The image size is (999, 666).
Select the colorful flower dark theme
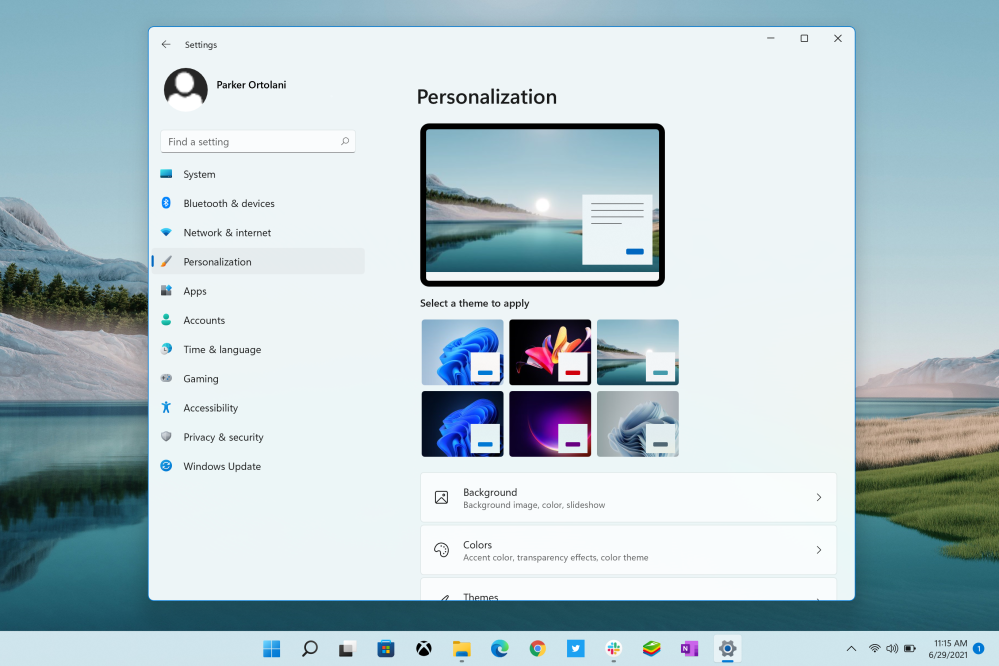coord(550,352)
